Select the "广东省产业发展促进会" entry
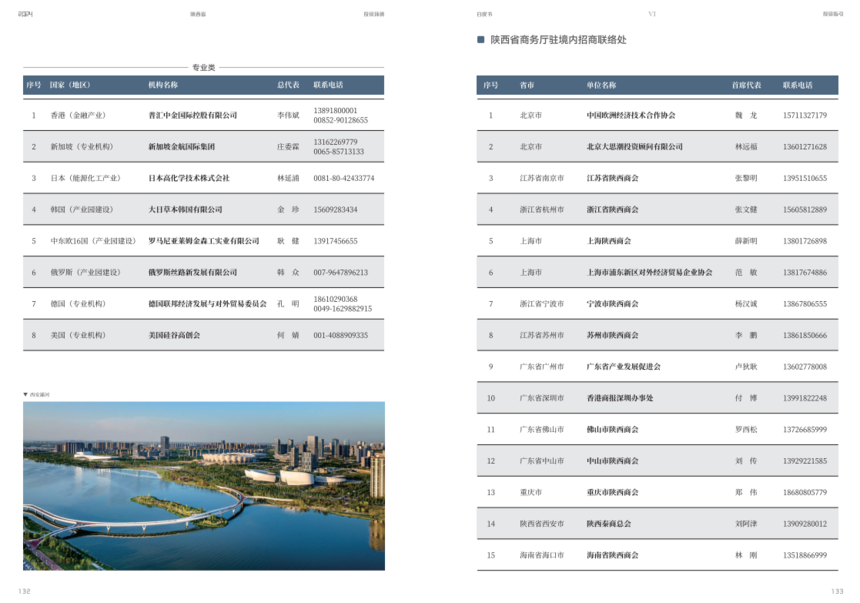The height and width of the screenshot is (603, 860). (x=624, y=366)
